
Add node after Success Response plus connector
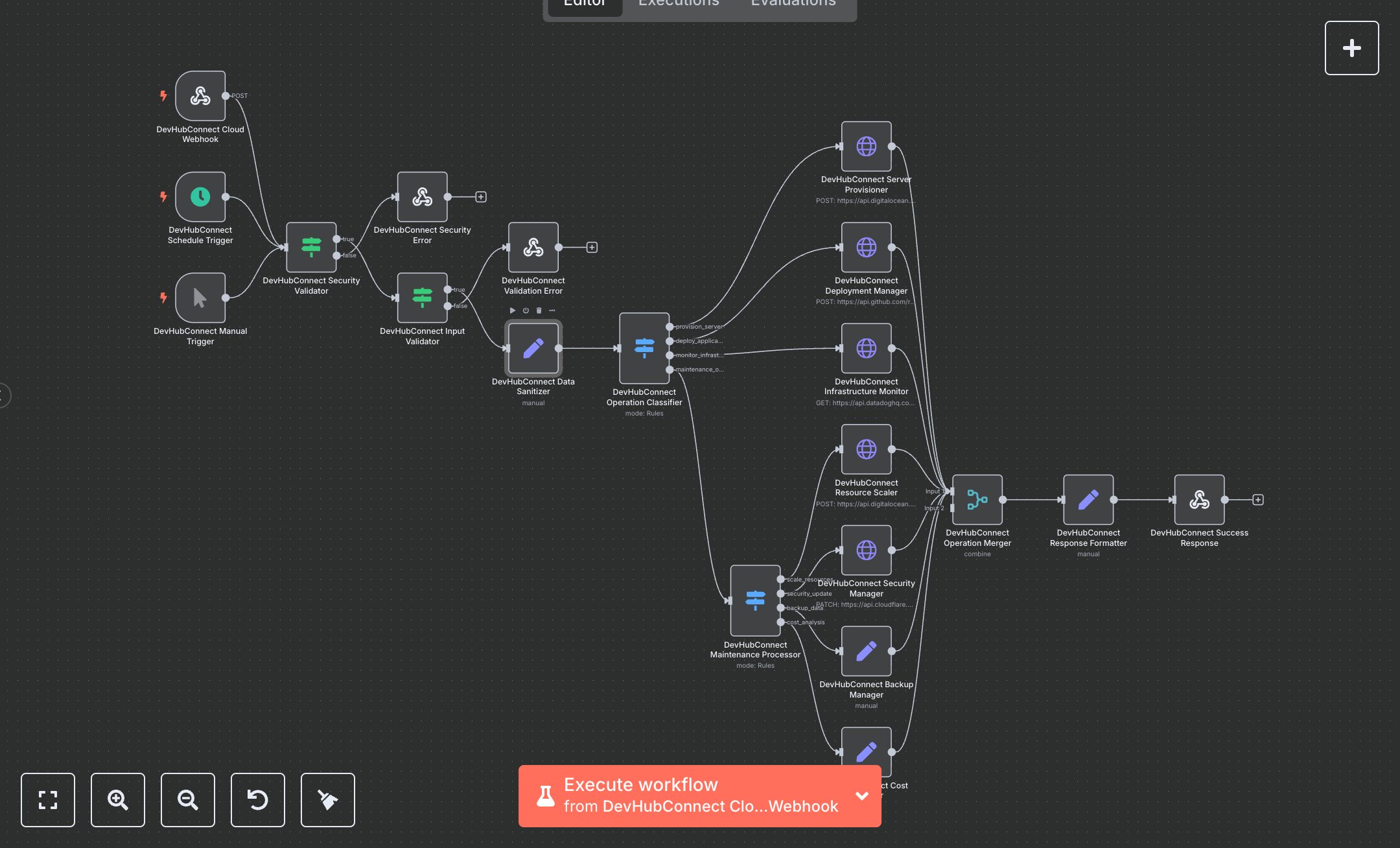point(1257,500)
